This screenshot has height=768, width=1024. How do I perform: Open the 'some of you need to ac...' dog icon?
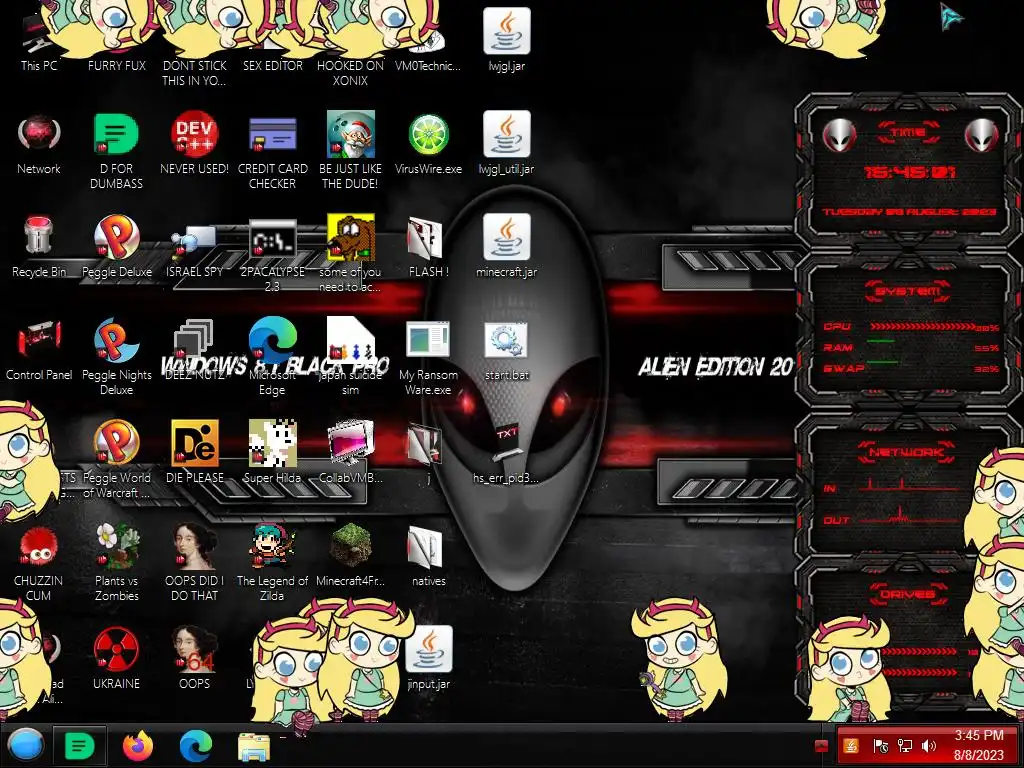pos(351,237)
